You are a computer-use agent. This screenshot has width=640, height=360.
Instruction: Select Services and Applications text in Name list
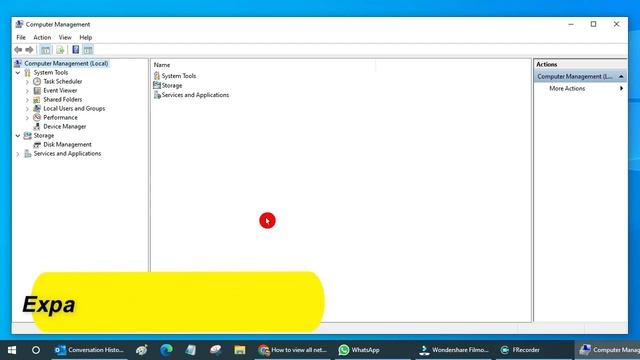click(195, 95)
